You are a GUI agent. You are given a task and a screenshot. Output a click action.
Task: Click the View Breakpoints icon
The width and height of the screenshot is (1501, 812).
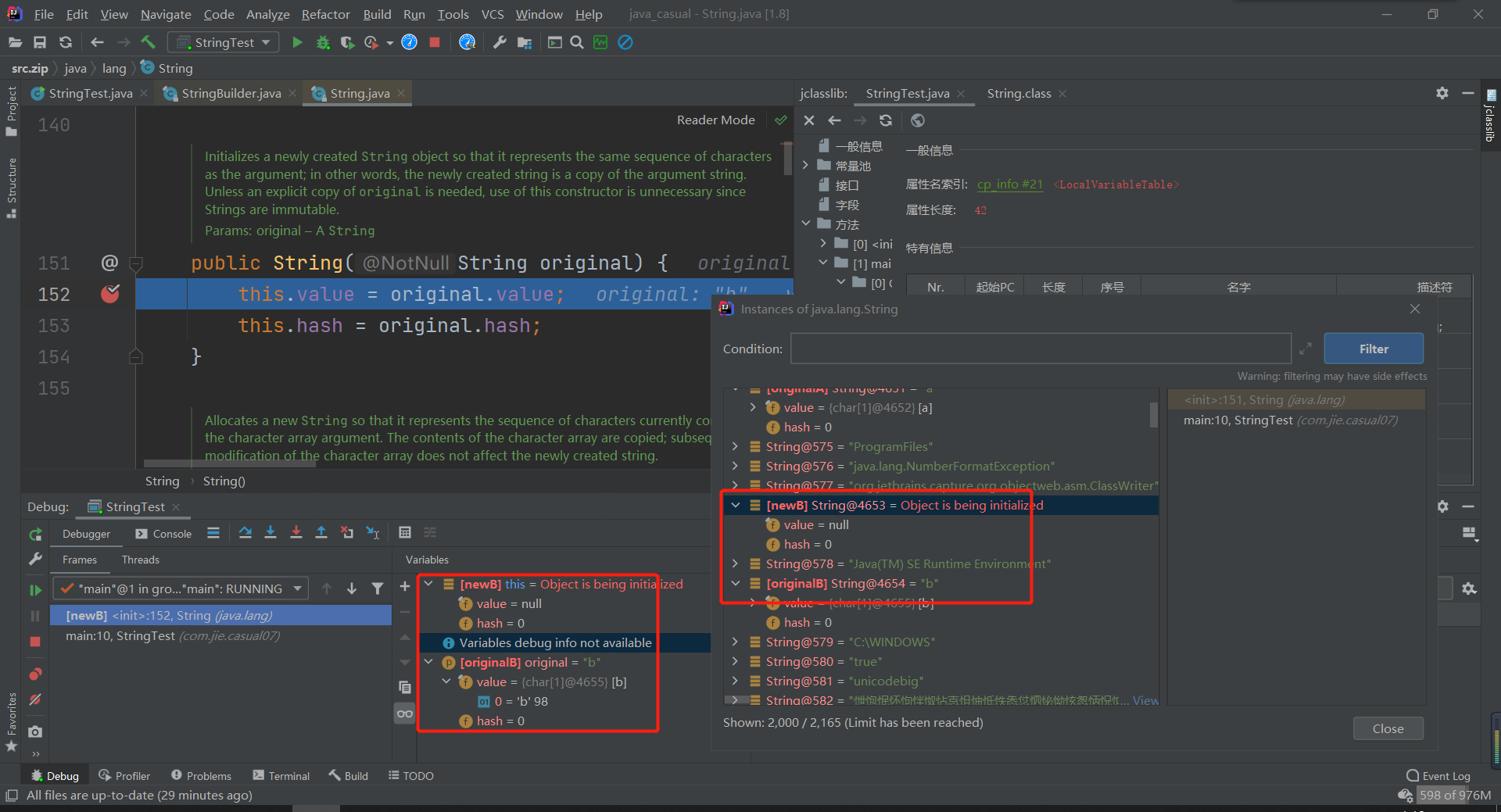tap(35, 674)
